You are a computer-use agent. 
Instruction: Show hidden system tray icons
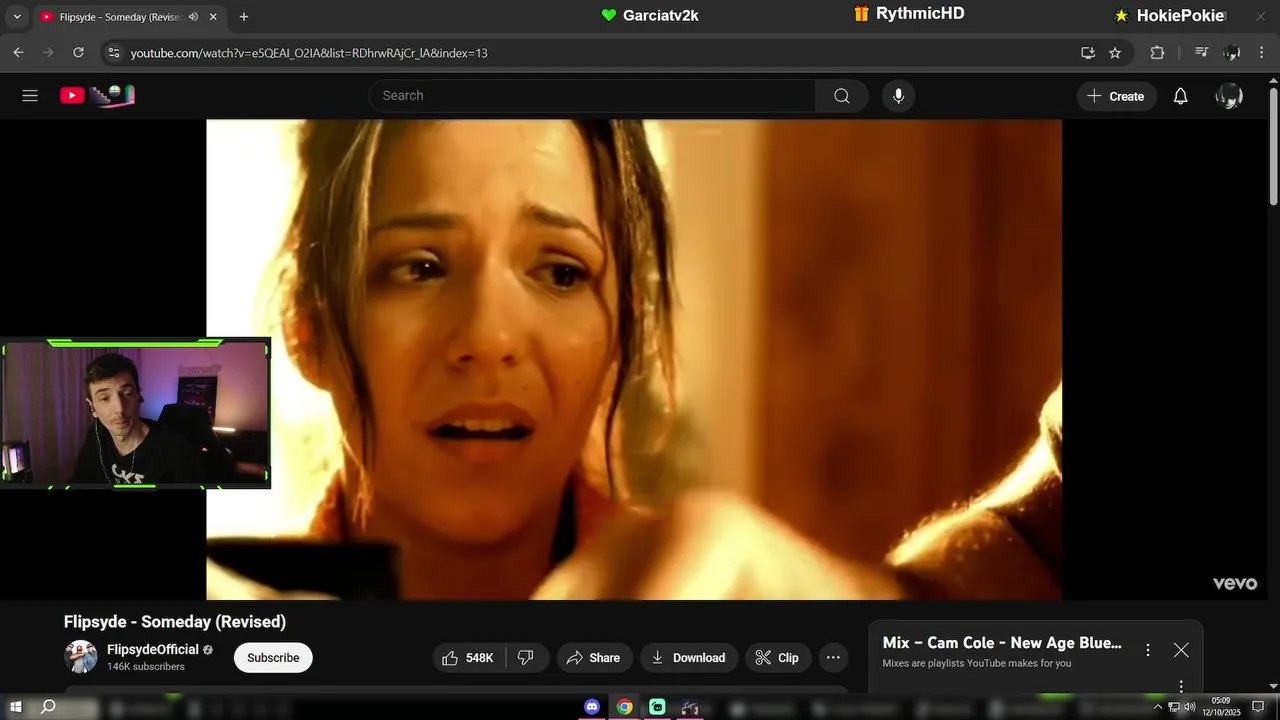pyautogui.click(x=1158, y=707)
